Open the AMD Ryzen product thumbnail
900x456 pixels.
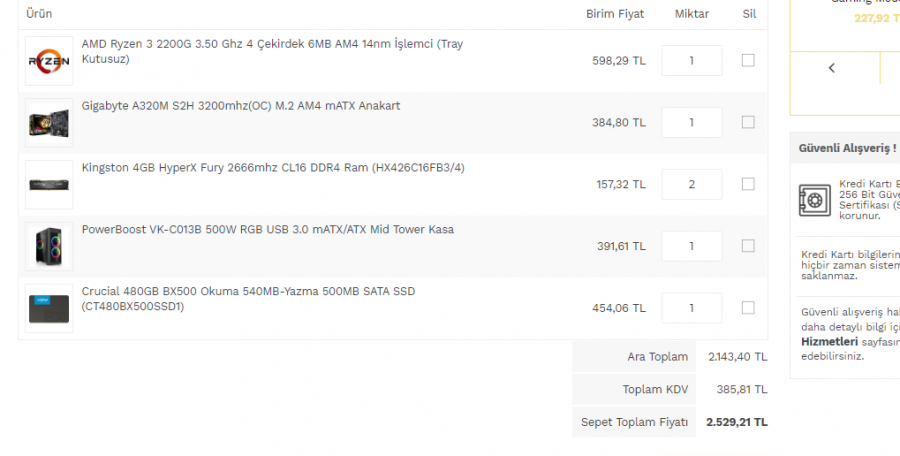click(49, 61)
